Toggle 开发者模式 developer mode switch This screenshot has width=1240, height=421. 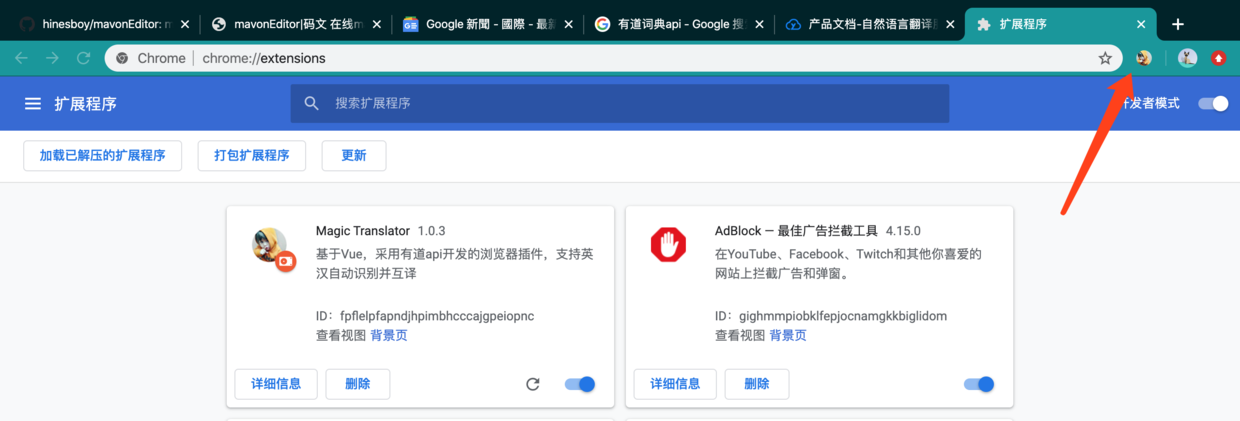(1213, 103)
